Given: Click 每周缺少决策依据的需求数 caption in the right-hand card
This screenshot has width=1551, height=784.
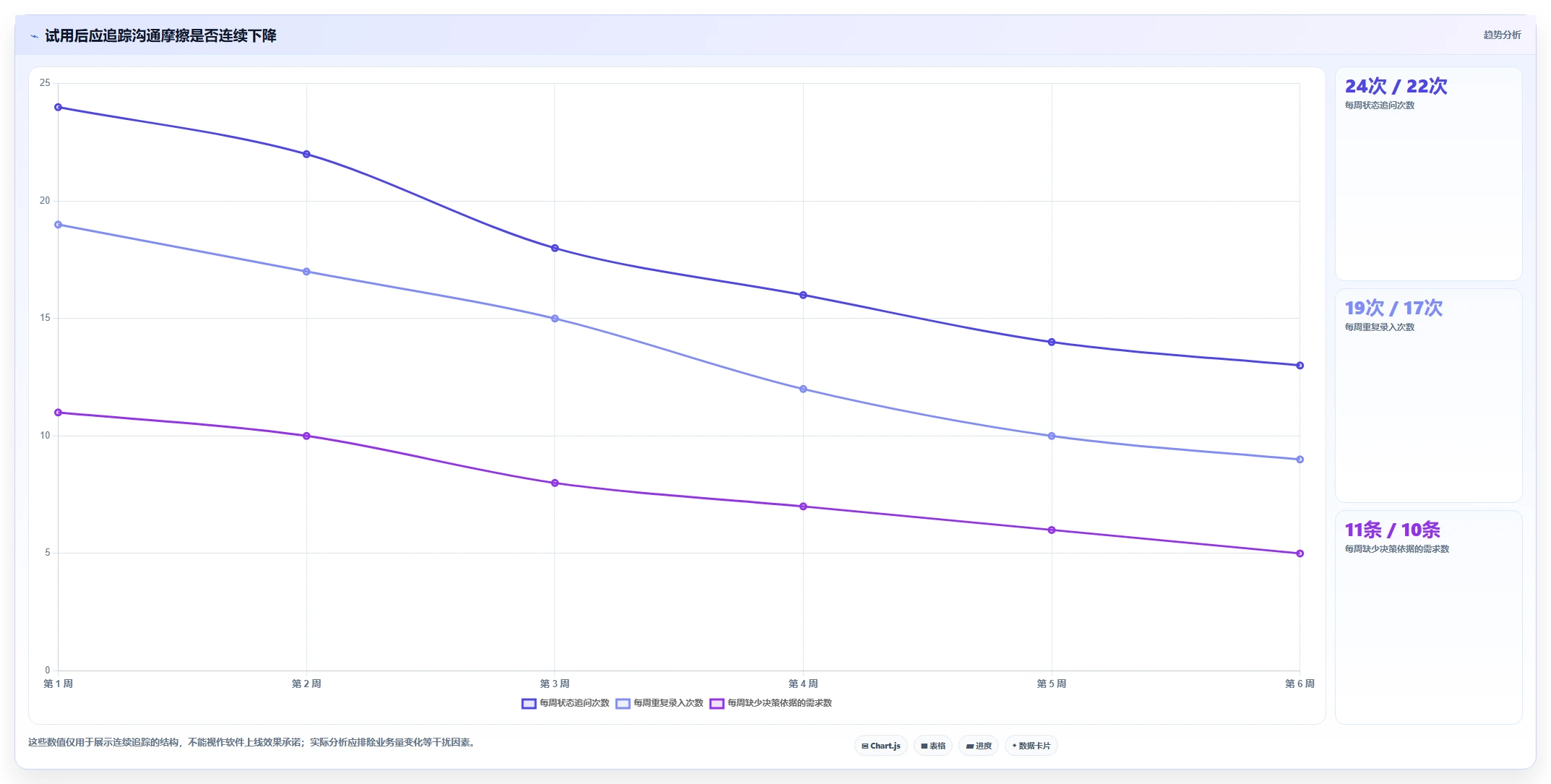Looking at the screenshot, I should click(x=1396, y=549).
